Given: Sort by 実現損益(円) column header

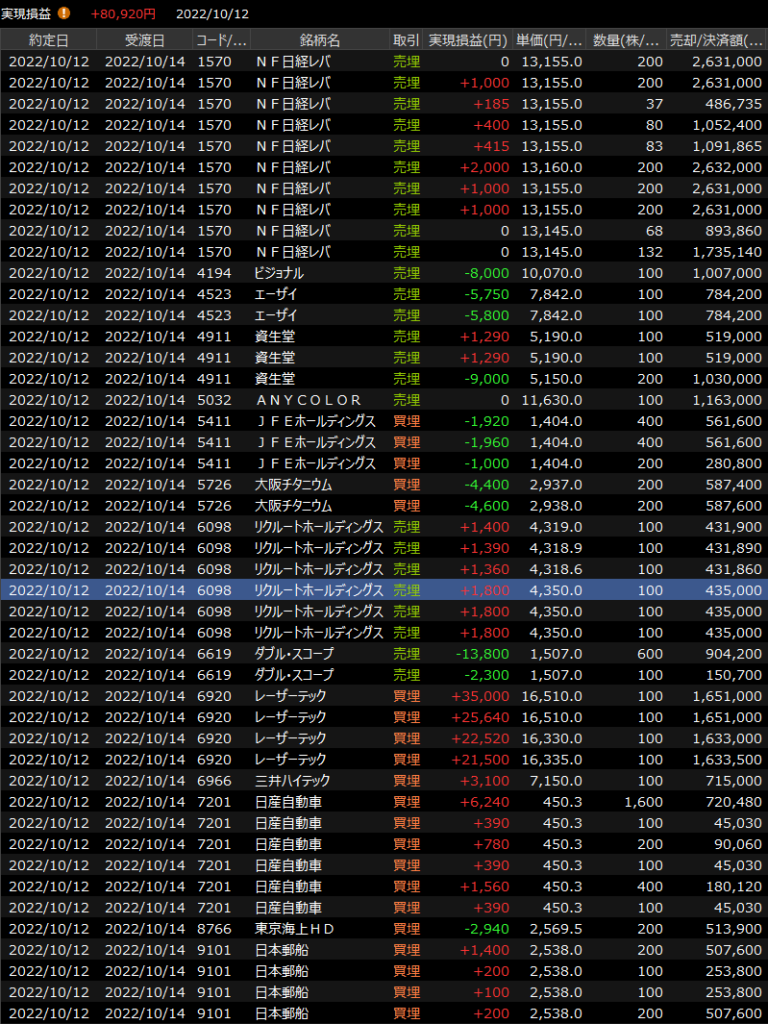Looking at the screenshot, I should (x=468, y=40).
